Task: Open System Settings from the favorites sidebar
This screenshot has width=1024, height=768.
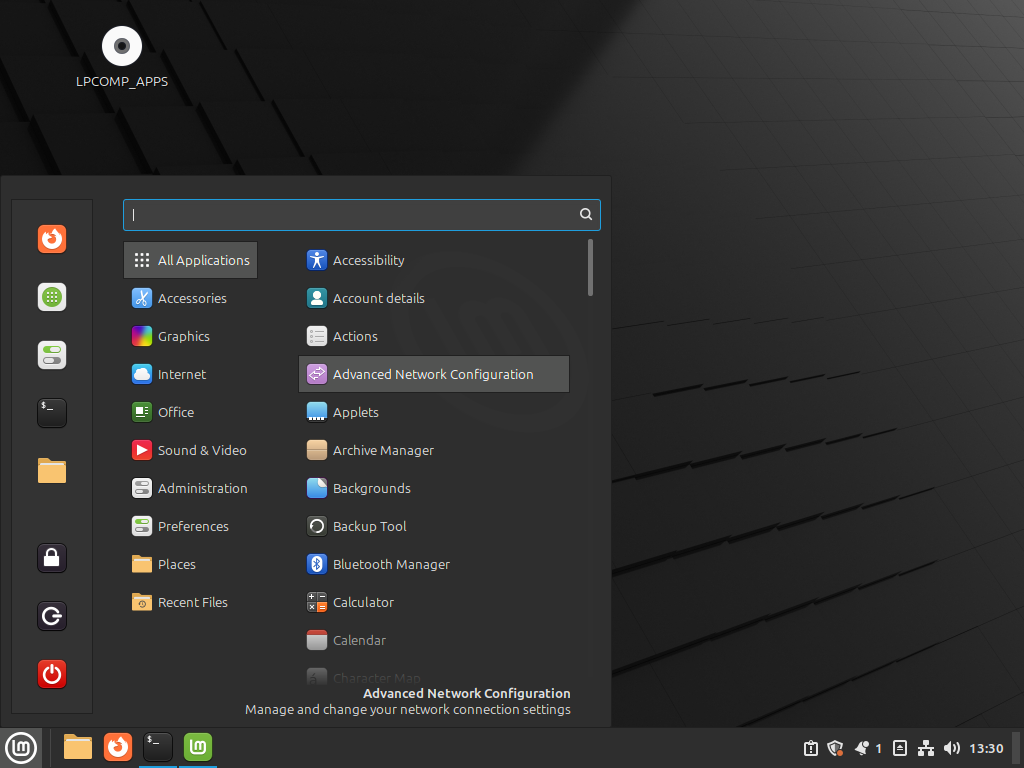Action: point(52,355)
